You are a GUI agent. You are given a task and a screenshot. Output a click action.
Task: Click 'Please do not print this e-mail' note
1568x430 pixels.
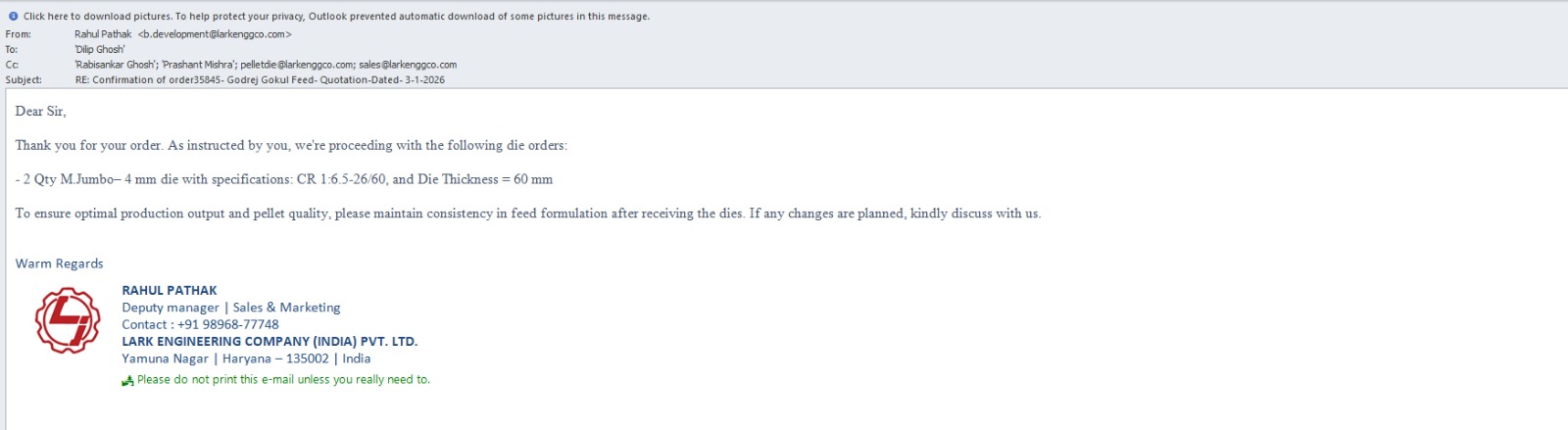pos(283,380)
